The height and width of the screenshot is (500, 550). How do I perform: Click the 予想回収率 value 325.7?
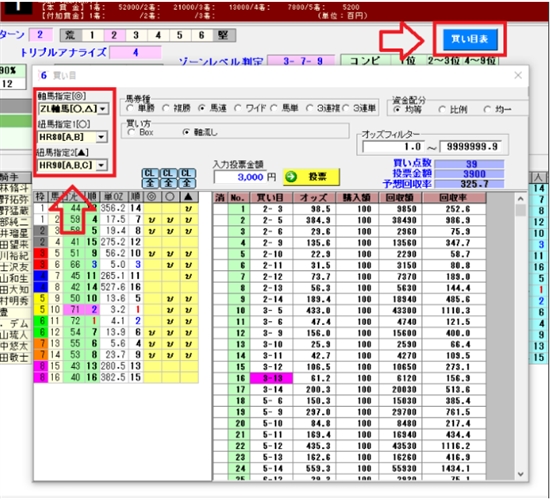click(469, 184)
